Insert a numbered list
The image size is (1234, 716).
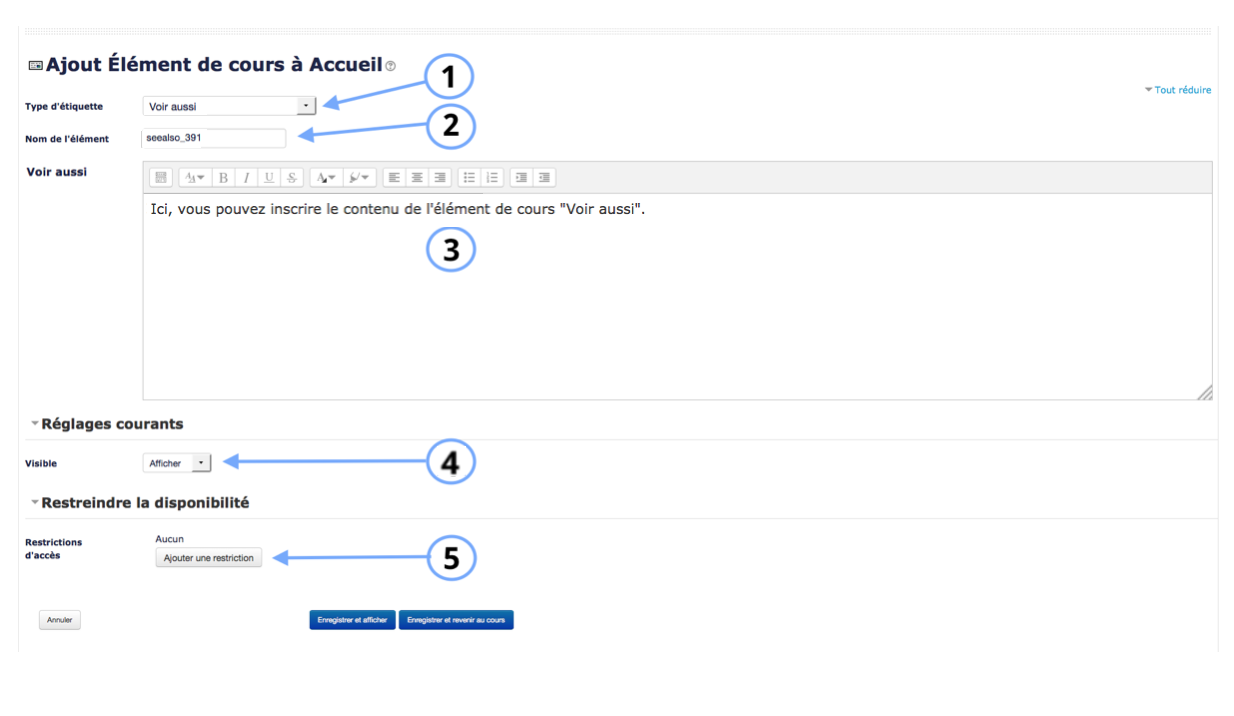click(492, 178)
